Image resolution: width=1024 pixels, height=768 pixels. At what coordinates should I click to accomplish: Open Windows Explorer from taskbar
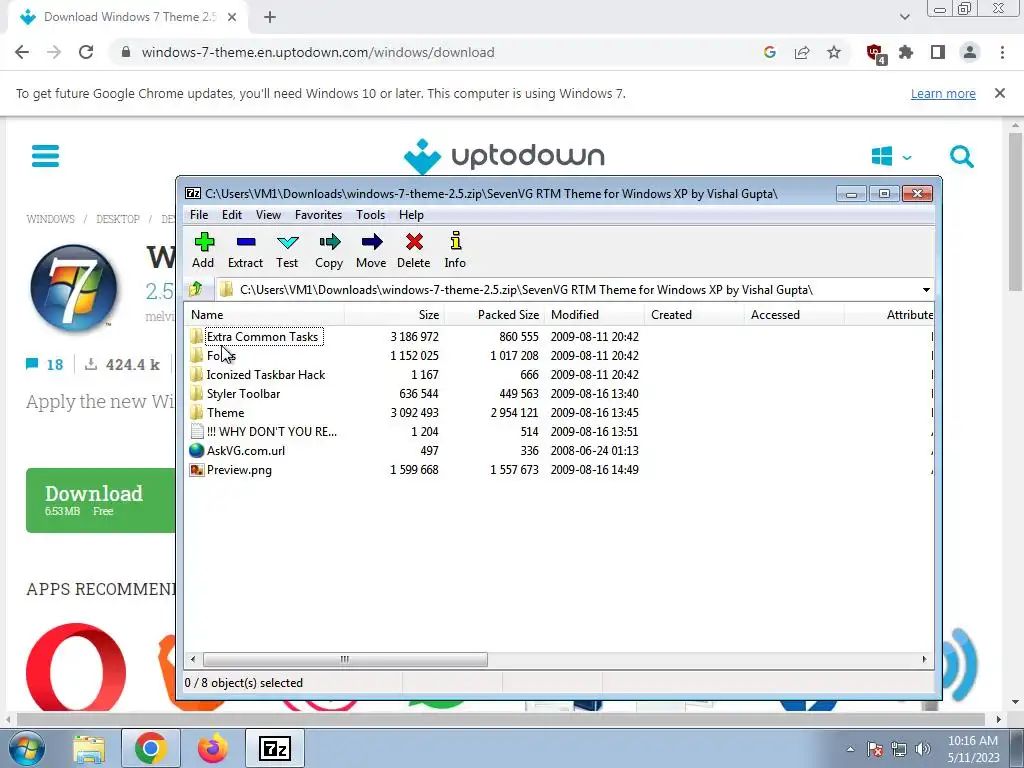89,748
